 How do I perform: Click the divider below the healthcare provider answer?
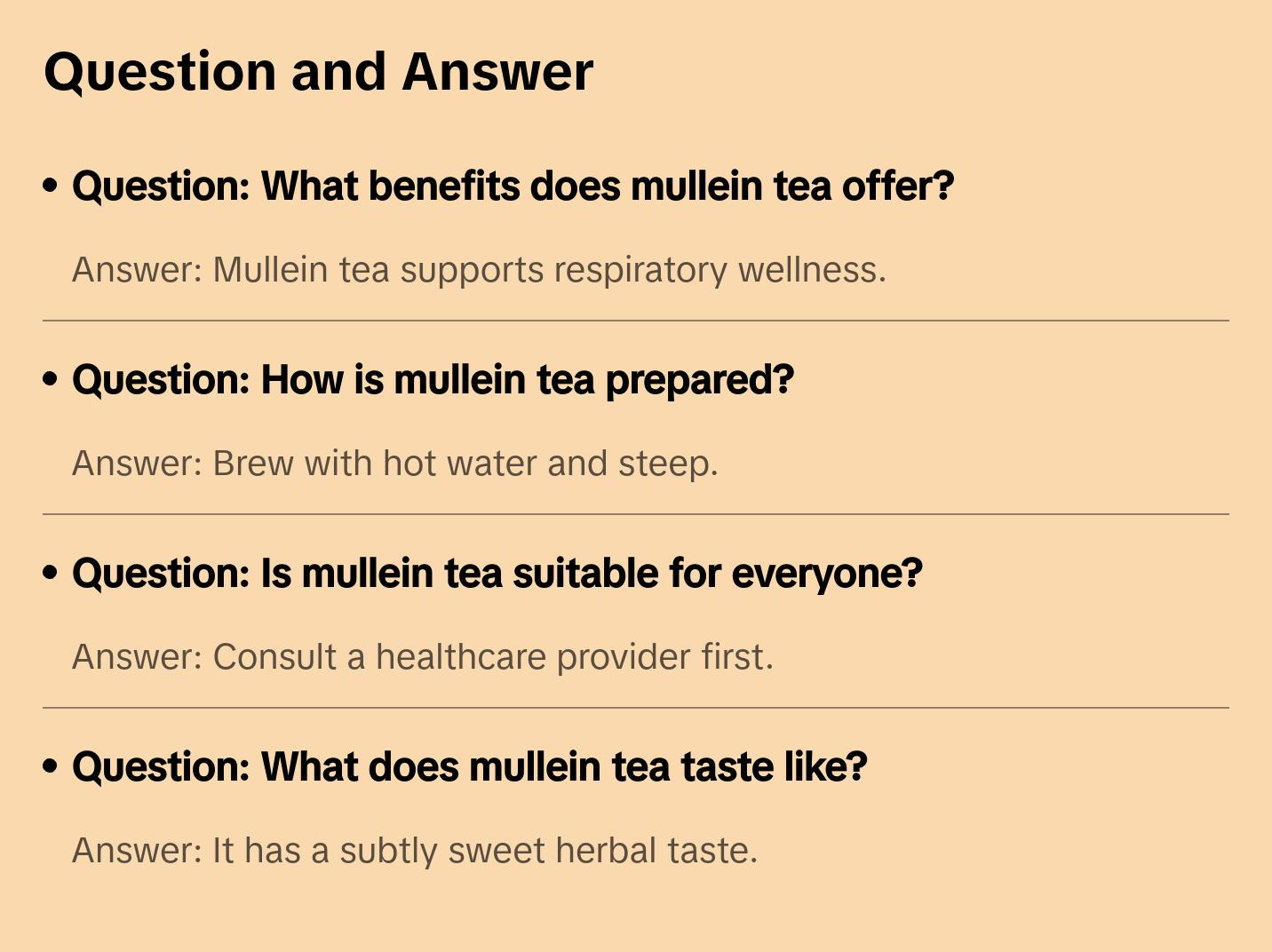tap(636, 708)
